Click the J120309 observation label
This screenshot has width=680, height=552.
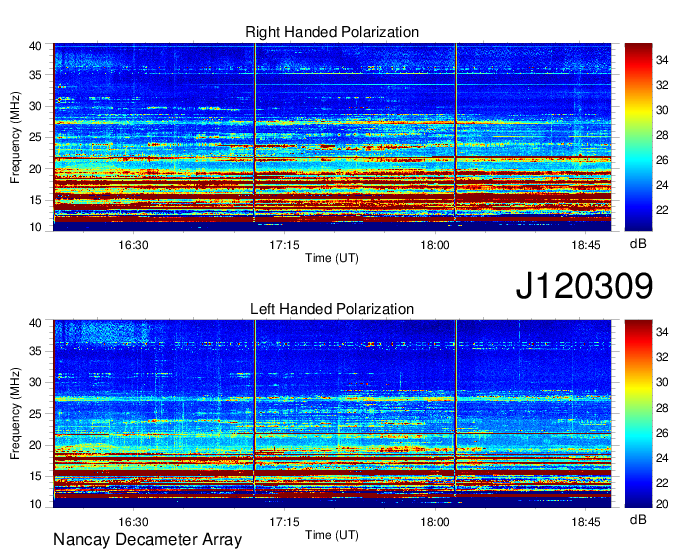584,286
